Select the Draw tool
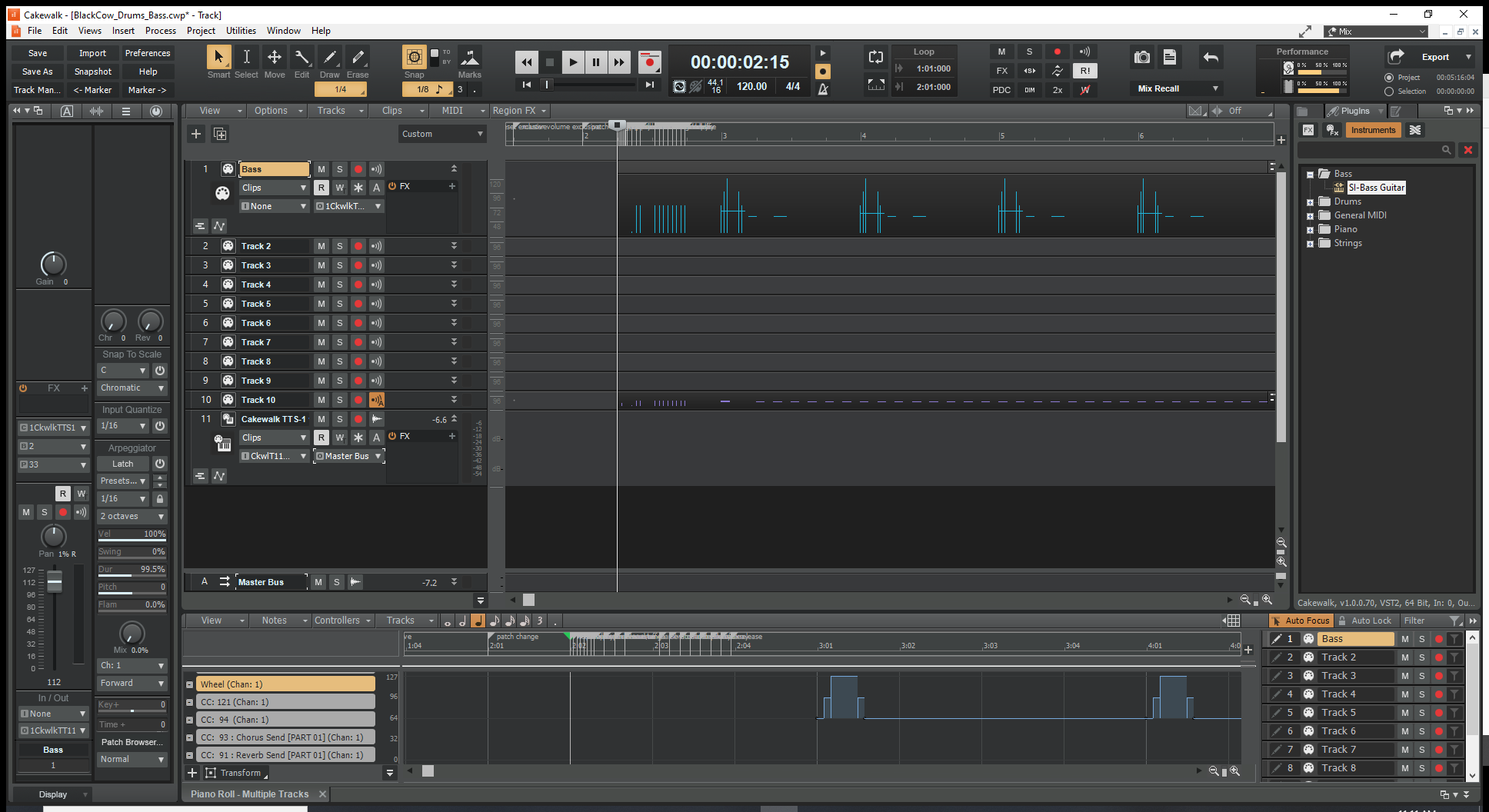The width and height of the screenshot is (1489, 812). click(329, 57)
